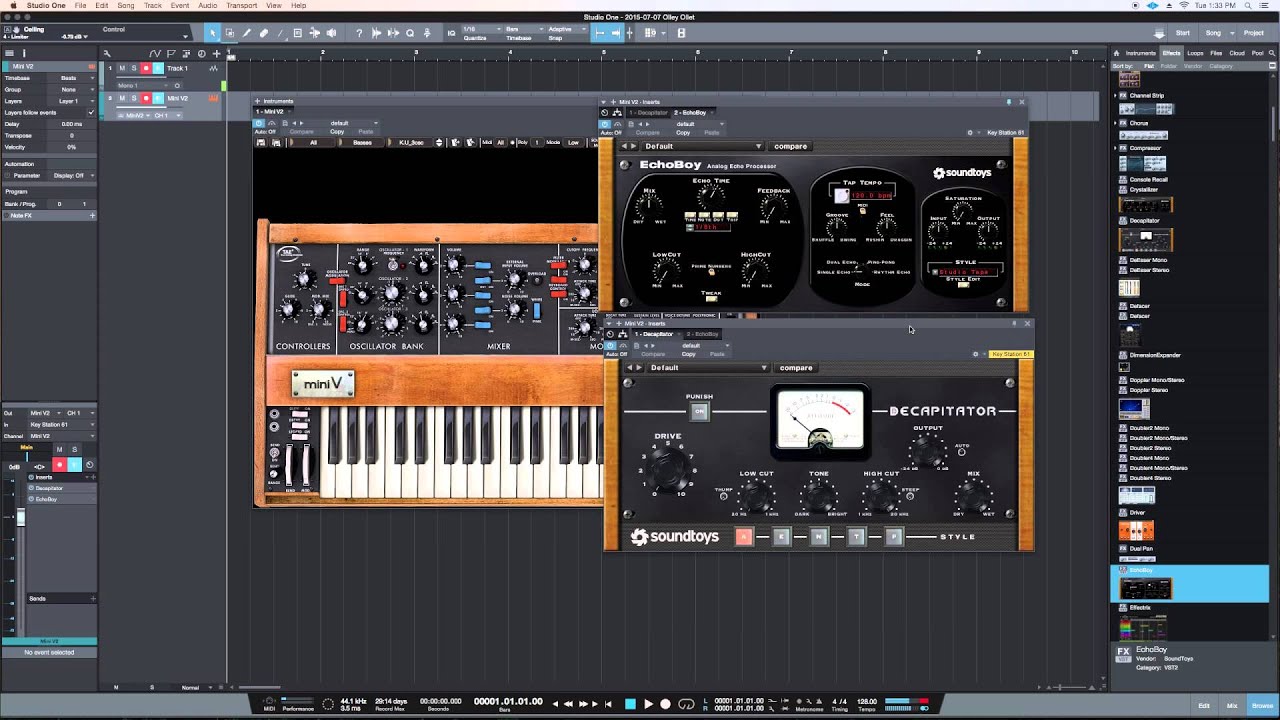Click the Browse button at bottom right
Viewport: 1280px width, 720px height.
point(1261,706)
